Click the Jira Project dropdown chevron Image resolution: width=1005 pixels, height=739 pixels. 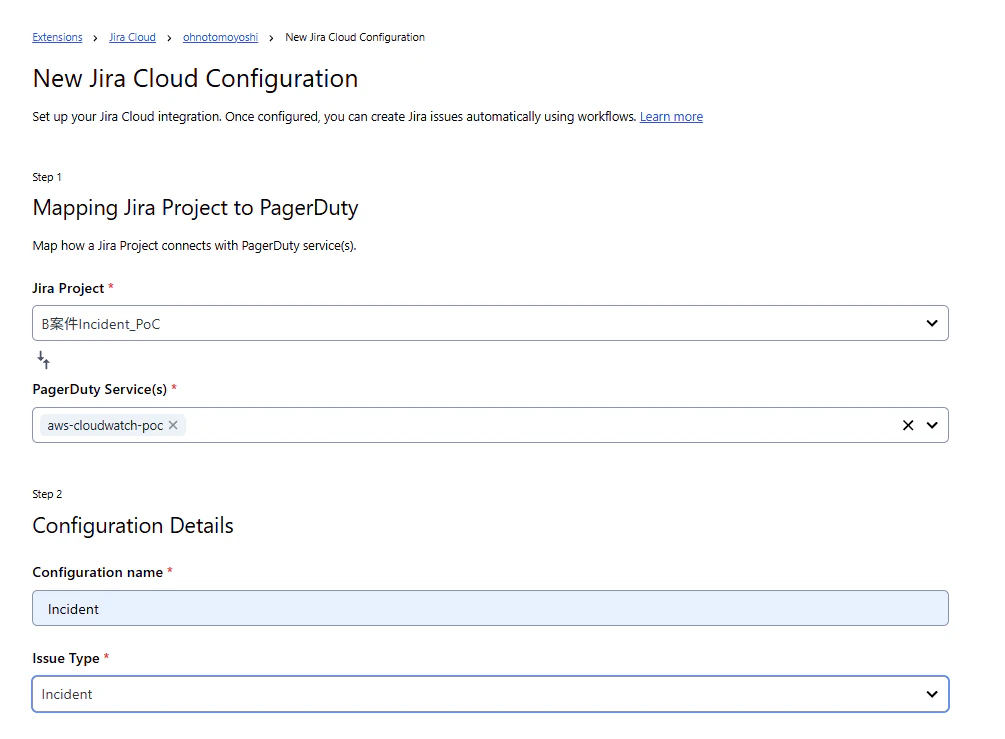point(932,323)
